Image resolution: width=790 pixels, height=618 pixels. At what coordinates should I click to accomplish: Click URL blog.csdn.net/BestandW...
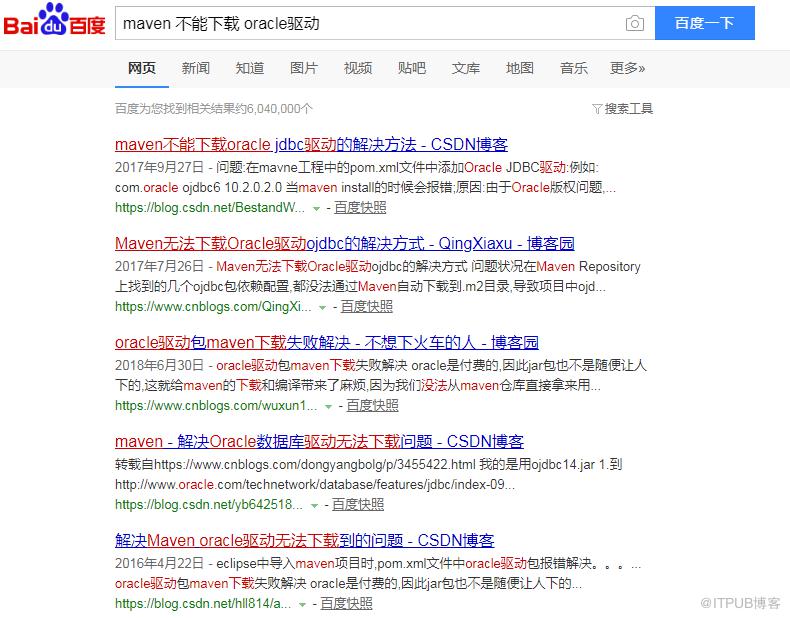210,208
